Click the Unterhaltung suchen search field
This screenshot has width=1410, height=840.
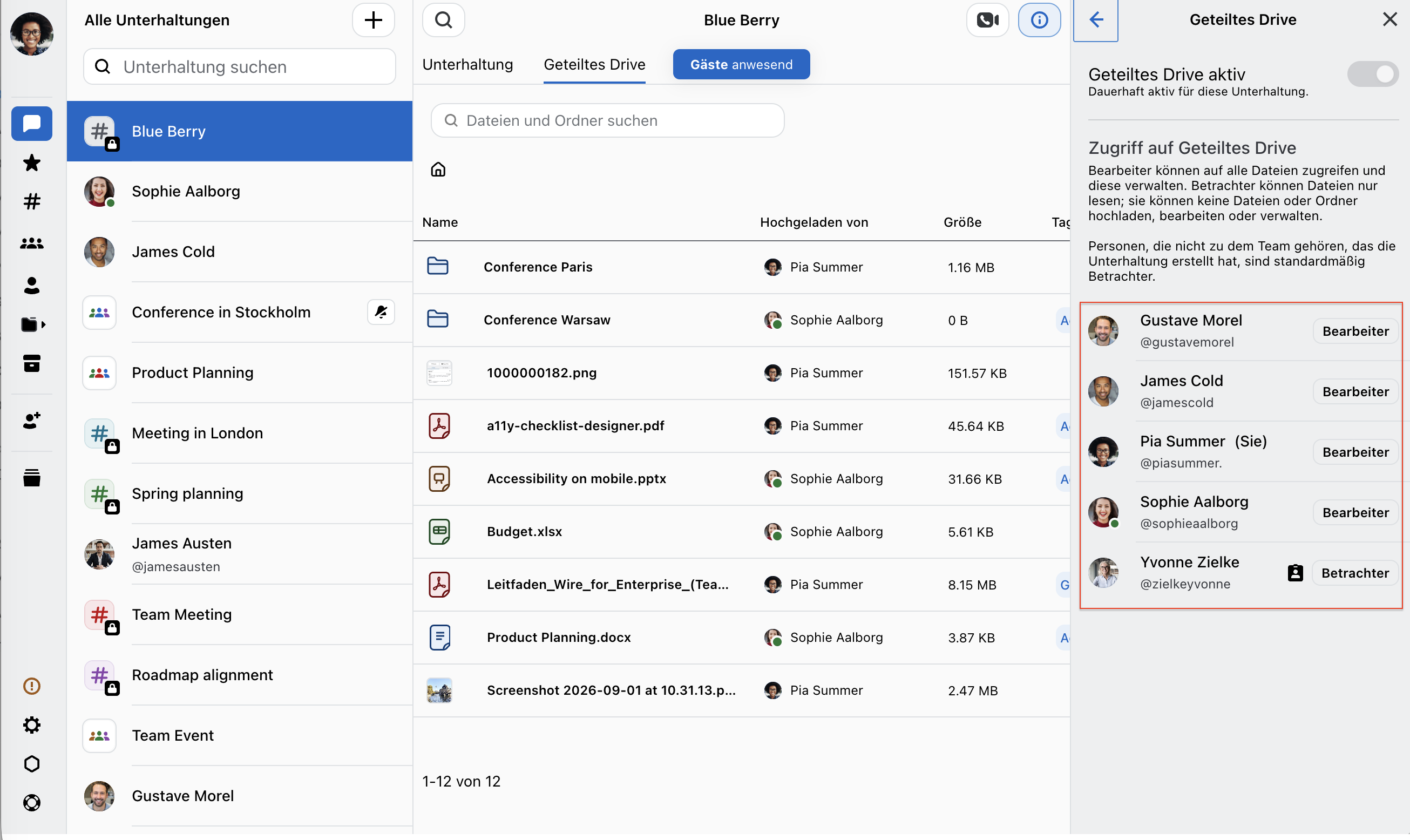click(x=240, y=67)
